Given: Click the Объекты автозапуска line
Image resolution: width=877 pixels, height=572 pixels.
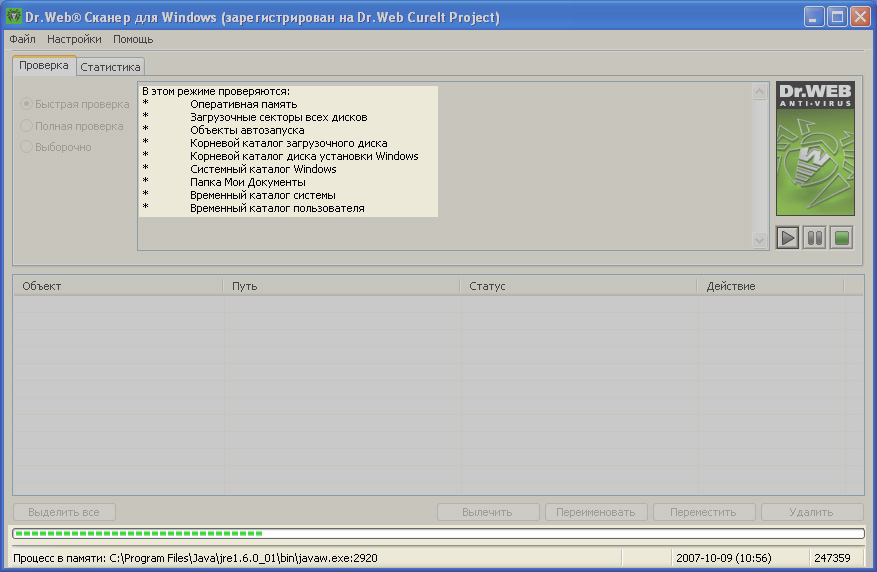Looking at the screenshot, I should click(x=247, y=130).
